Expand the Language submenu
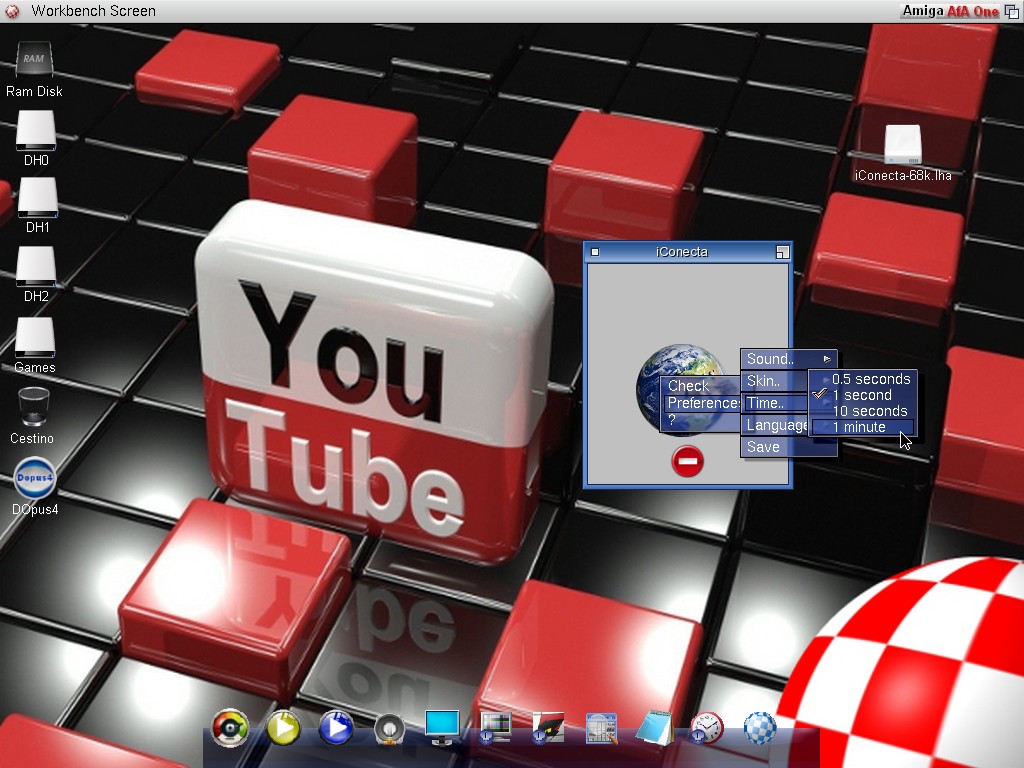The height and width of the screenshot is (768, 1024). coord(775,425)
